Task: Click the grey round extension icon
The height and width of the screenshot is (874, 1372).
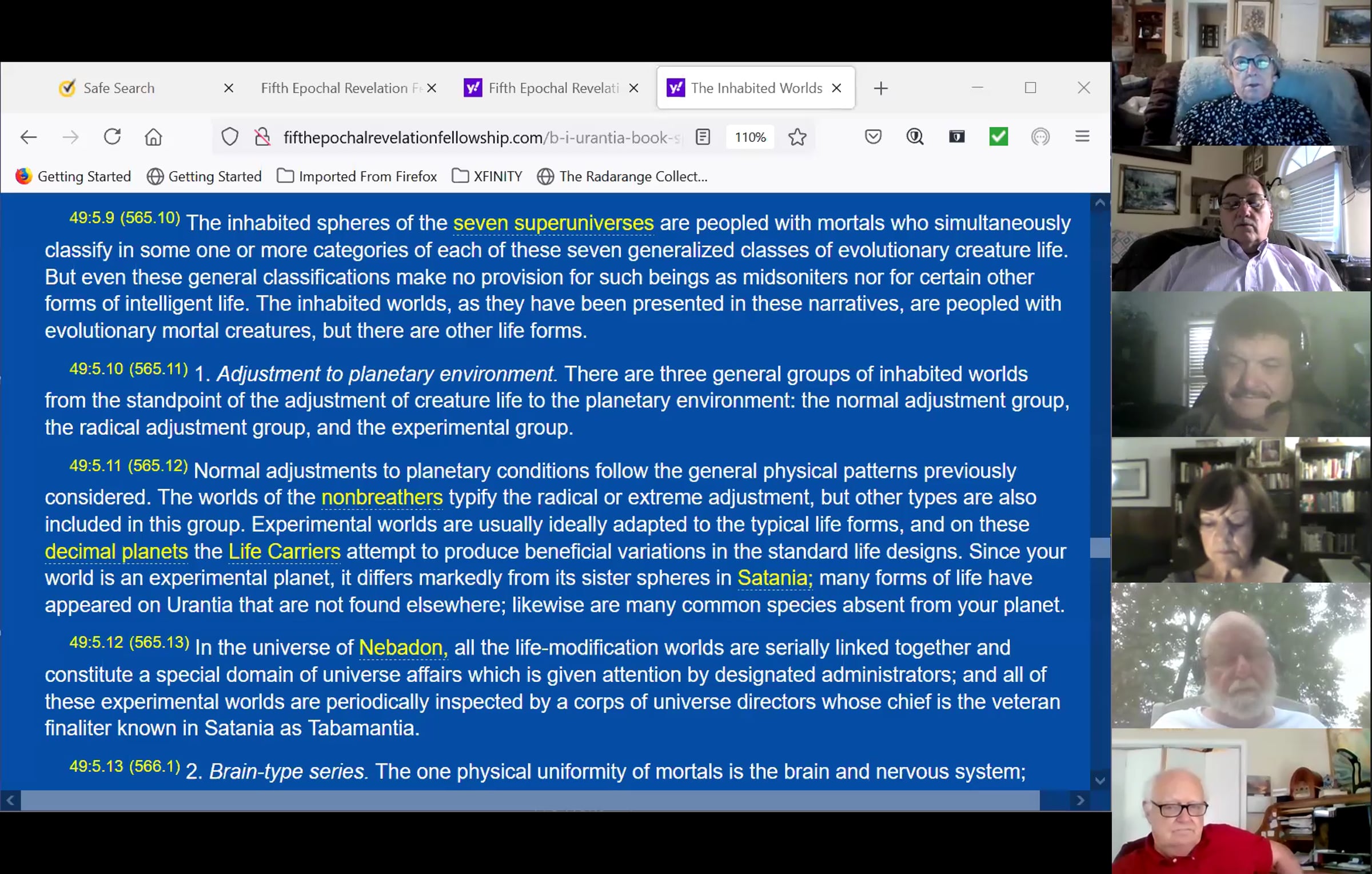Action: pos(1040,137)
